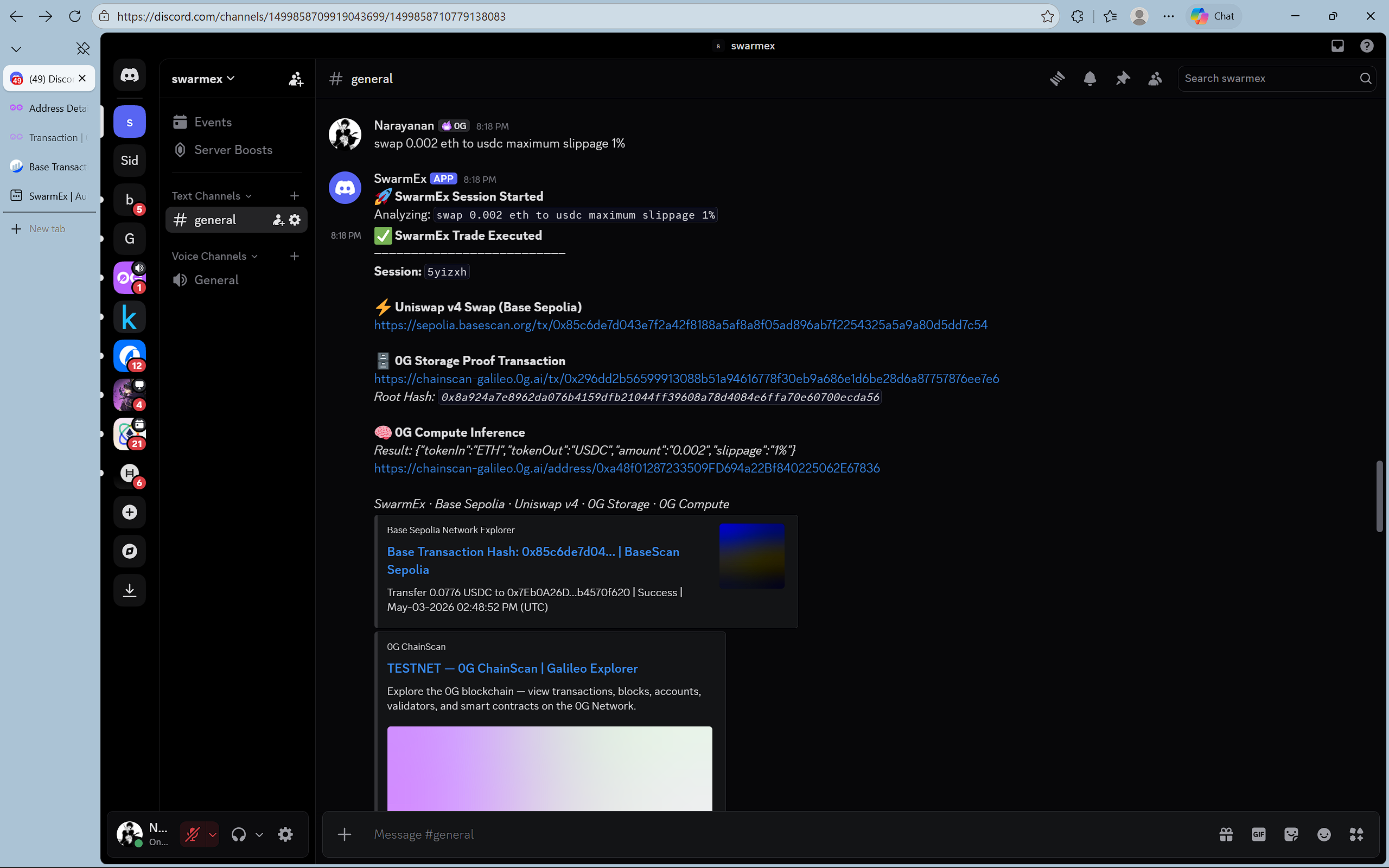Focus the Search swarmex field

coord(1277,79)
